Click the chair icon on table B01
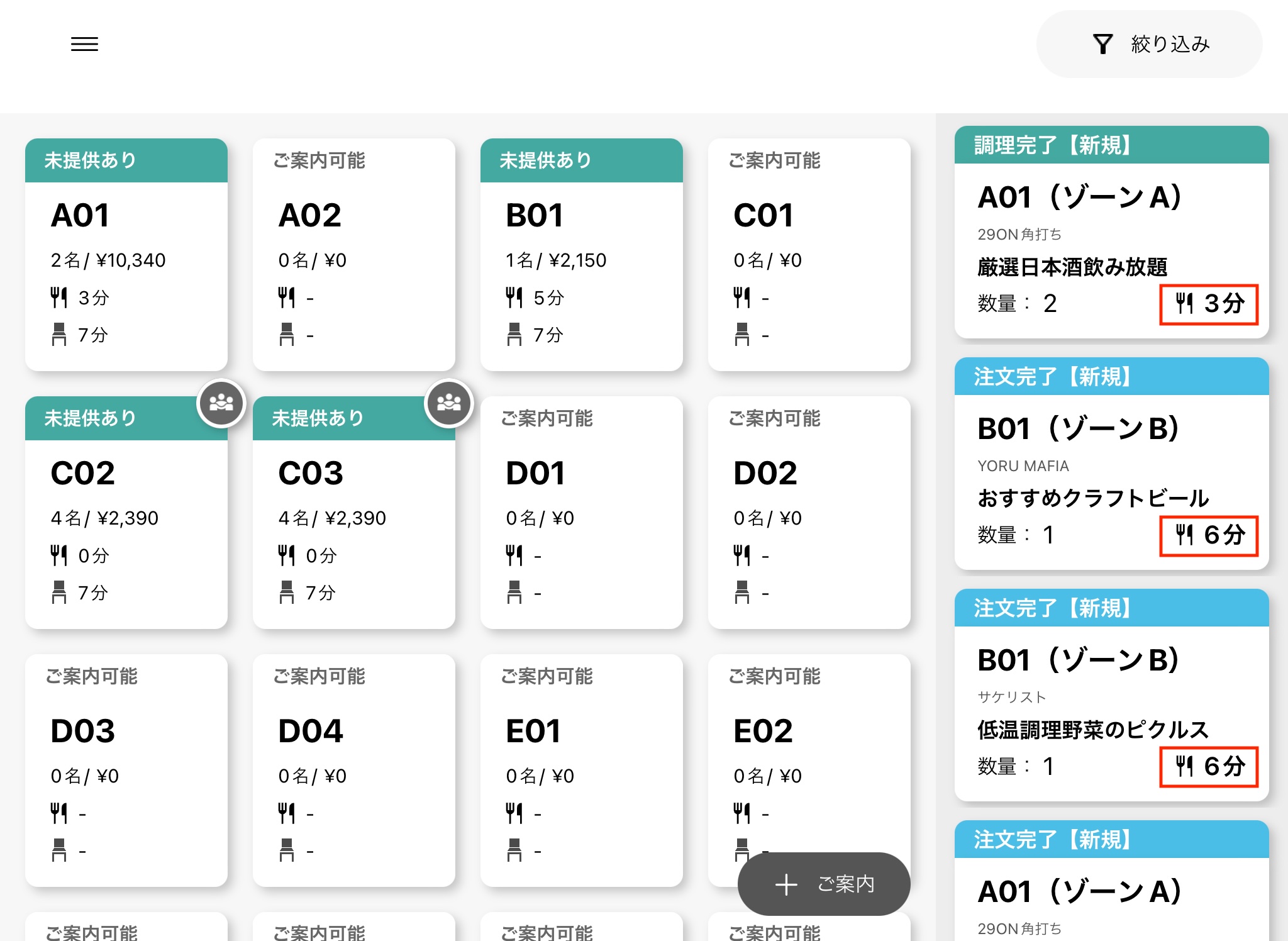Viewport: 1288px width, 941px height. (514, 335)
